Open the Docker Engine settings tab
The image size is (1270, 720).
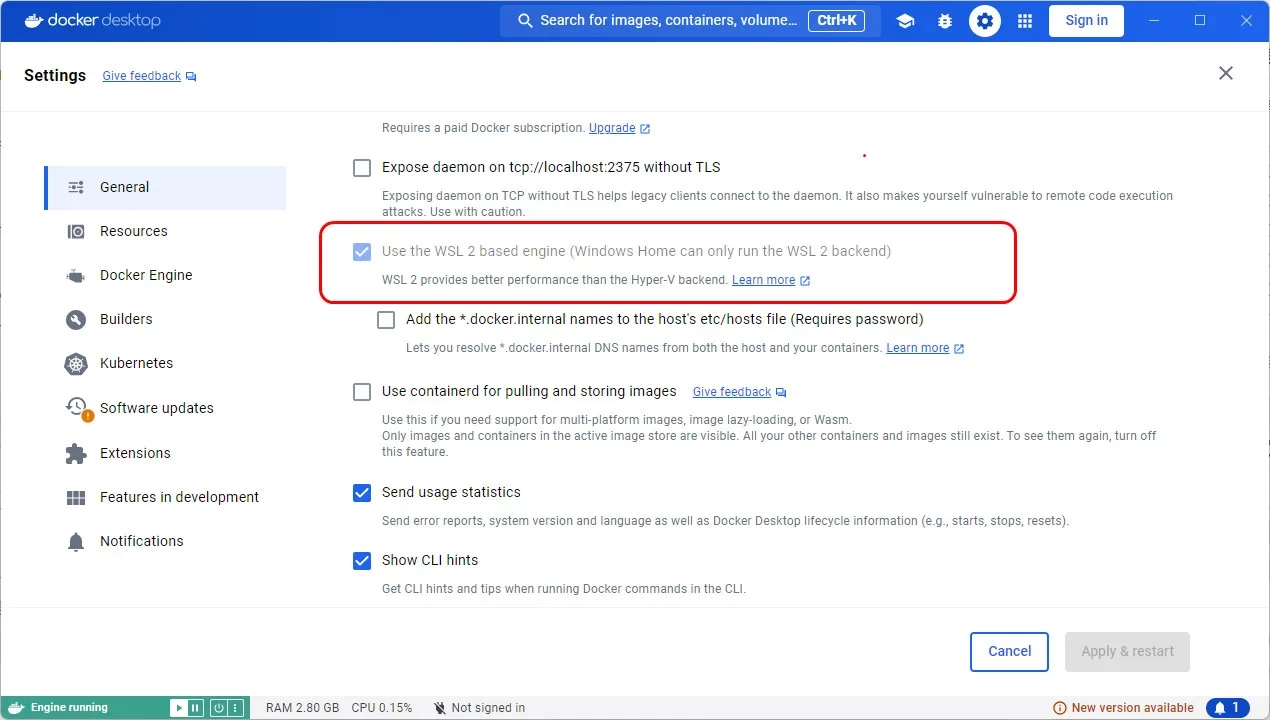click(165, 275)
